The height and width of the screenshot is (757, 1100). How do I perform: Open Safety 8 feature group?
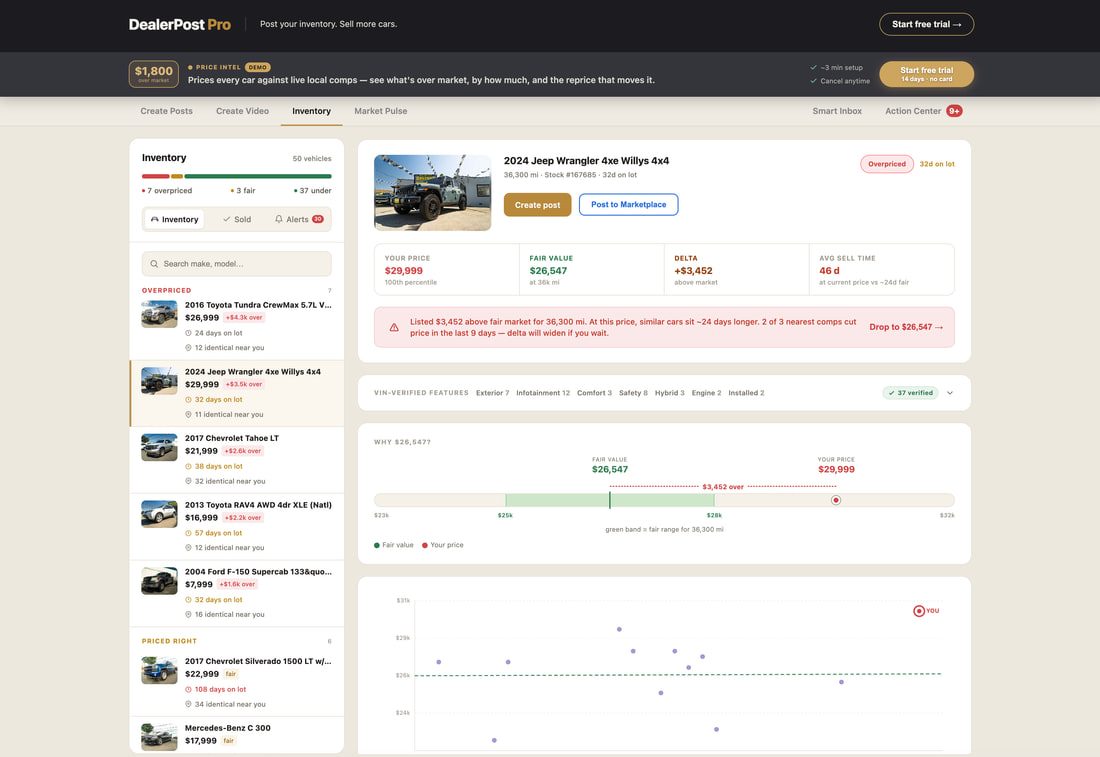point(633,393)
